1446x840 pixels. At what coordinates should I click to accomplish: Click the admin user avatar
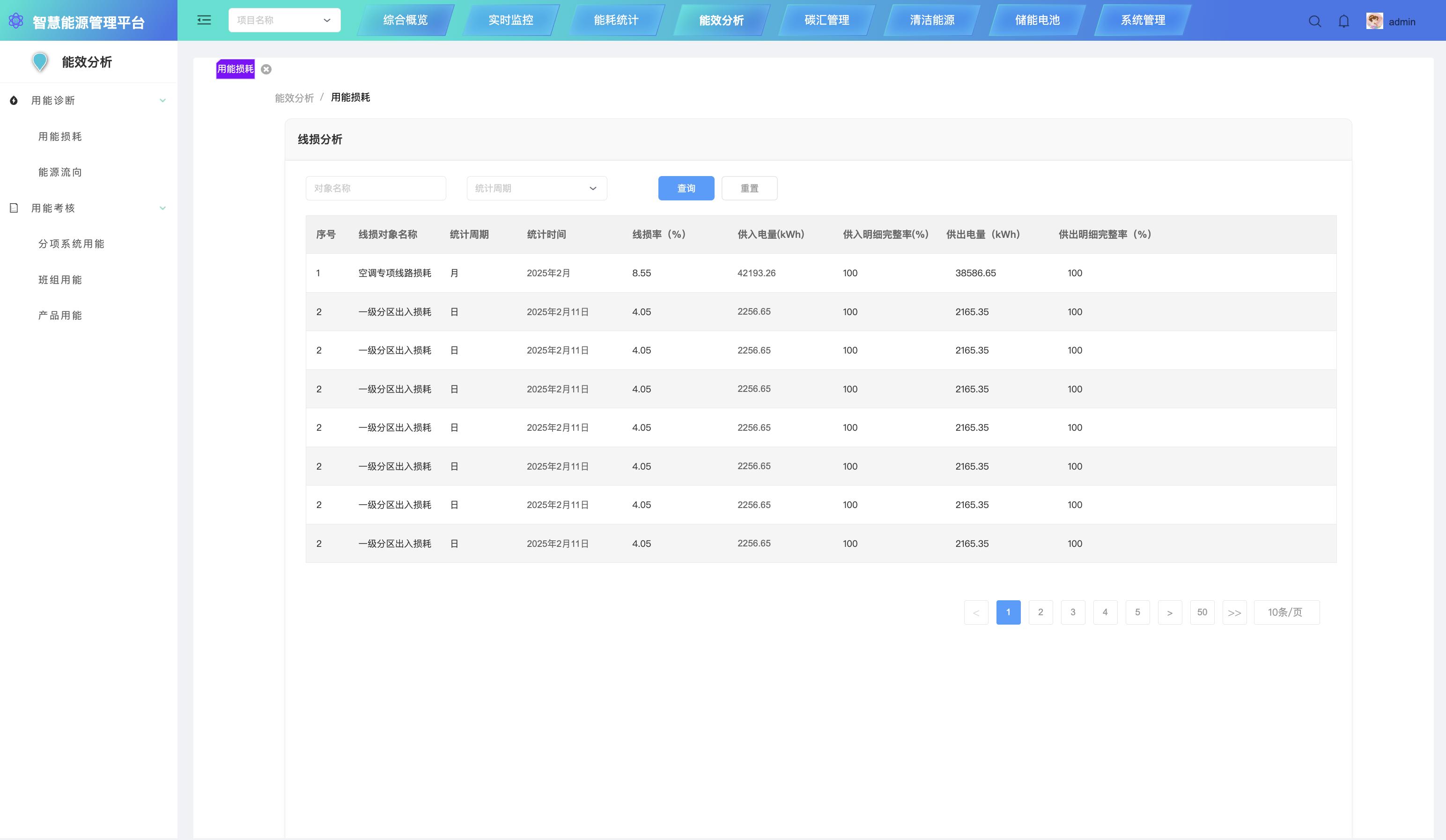[x=1374, y=21]
